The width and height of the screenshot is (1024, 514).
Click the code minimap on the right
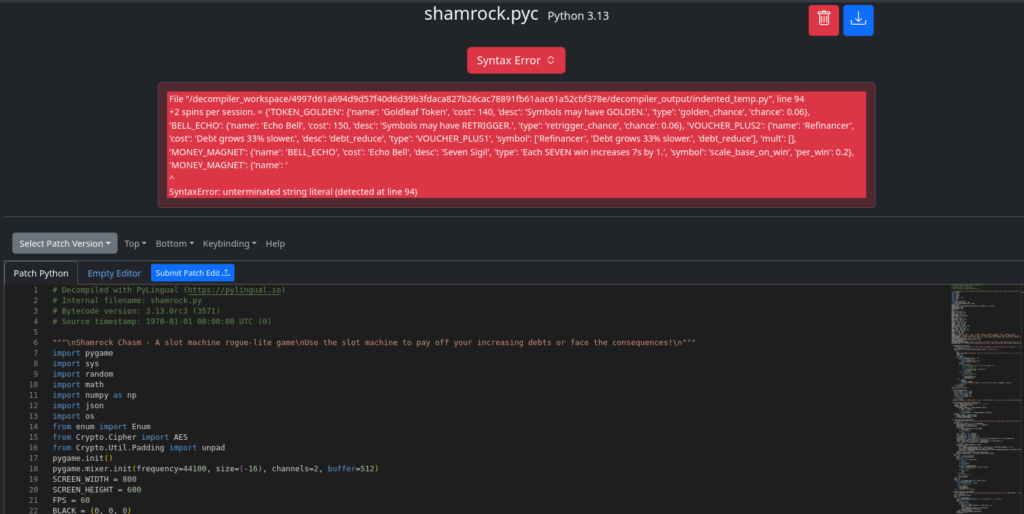[x=985, y=390]
